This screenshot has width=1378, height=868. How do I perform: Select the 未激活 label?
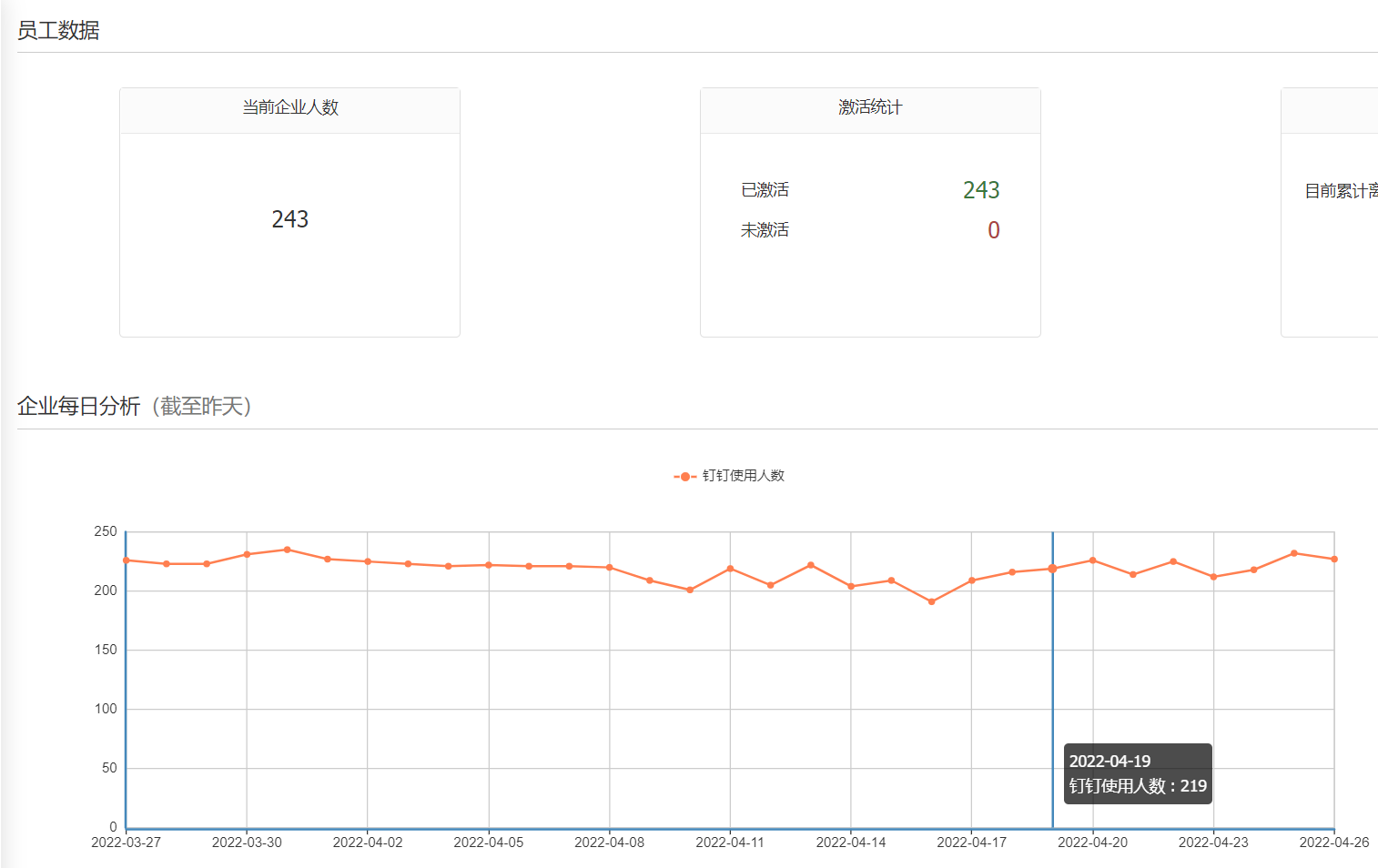click(765, 230)
